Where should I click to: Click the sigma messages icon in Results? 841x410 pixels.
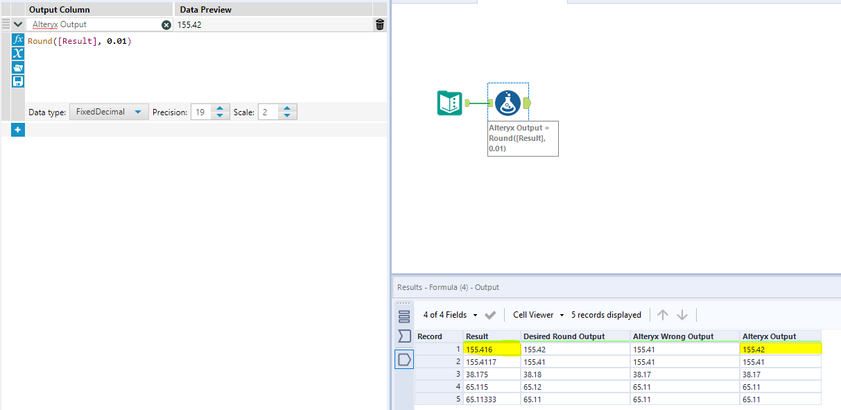tap(404, 336)
